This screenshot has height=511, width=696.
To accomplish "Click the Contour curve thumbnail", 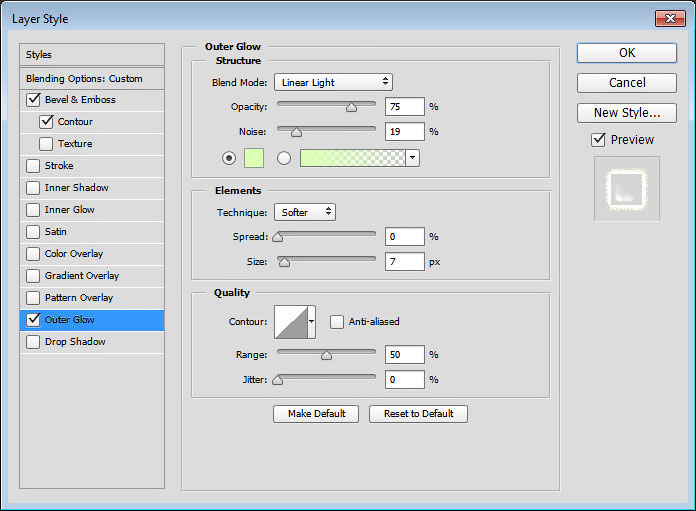I will 291,322.
